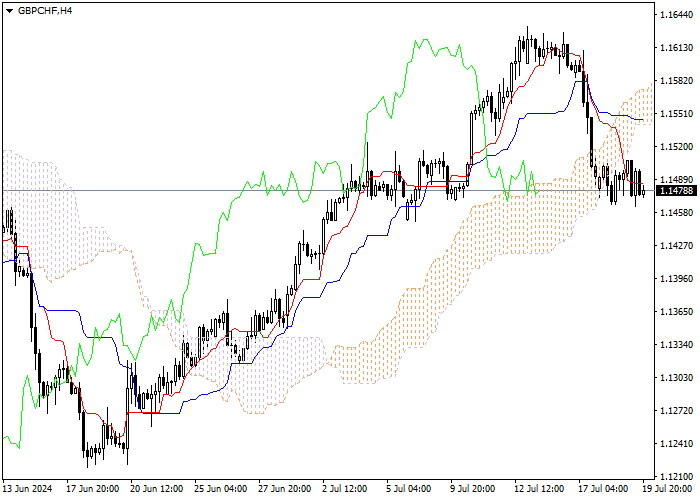This screenshot has width=700, height=500.
Task: Click the 1.14580 price axis label
Action: pyautogui.click(x=676, y=212)
